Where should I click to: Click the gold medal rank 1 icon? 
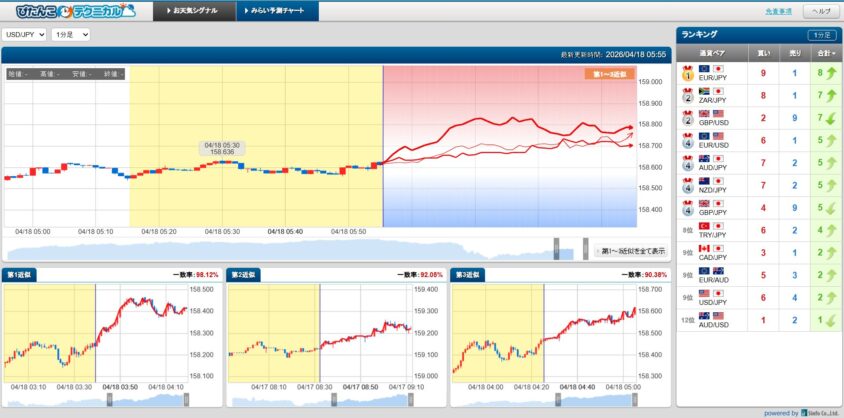tap(688, 72)
